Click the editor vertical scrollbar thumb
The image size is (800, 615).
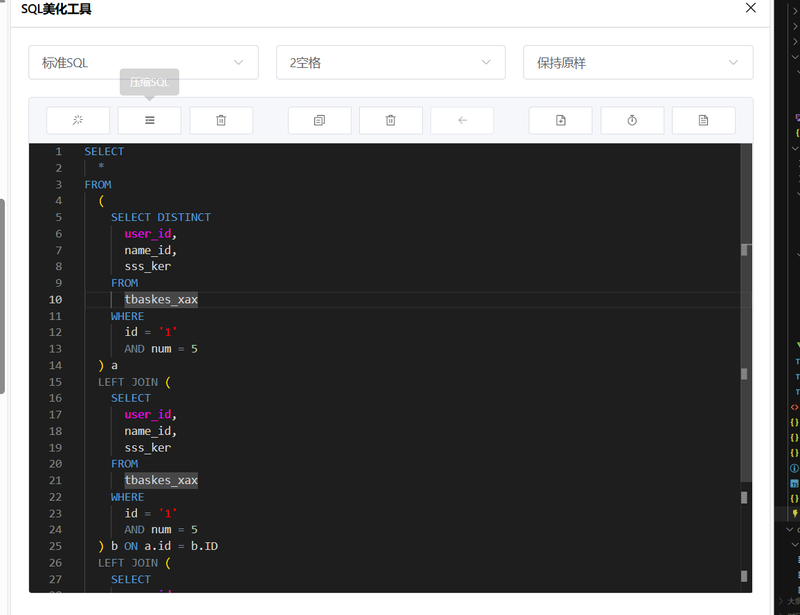(746, 312)
